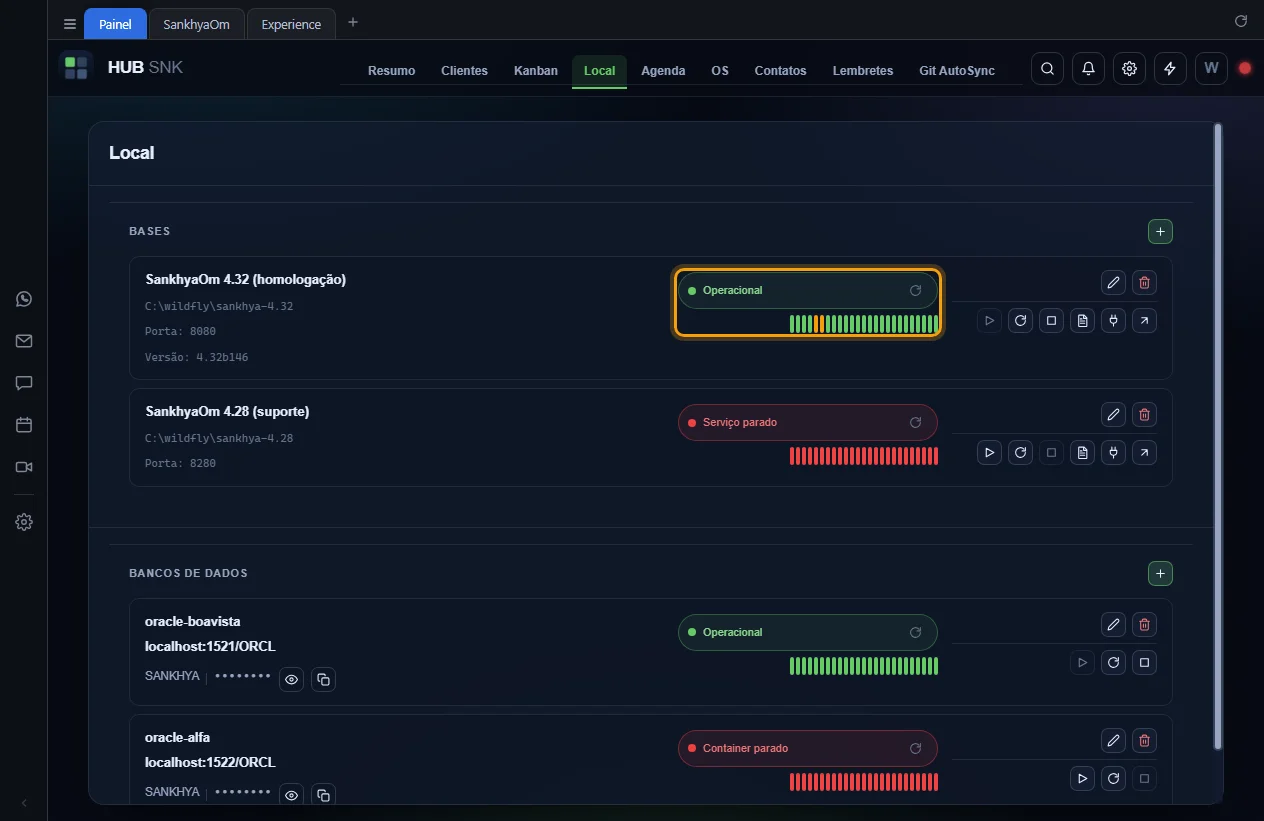The height and width of the screenshot is (821, 1264).
Task: Show oracle-boavista password
Action: pos(291,679)
